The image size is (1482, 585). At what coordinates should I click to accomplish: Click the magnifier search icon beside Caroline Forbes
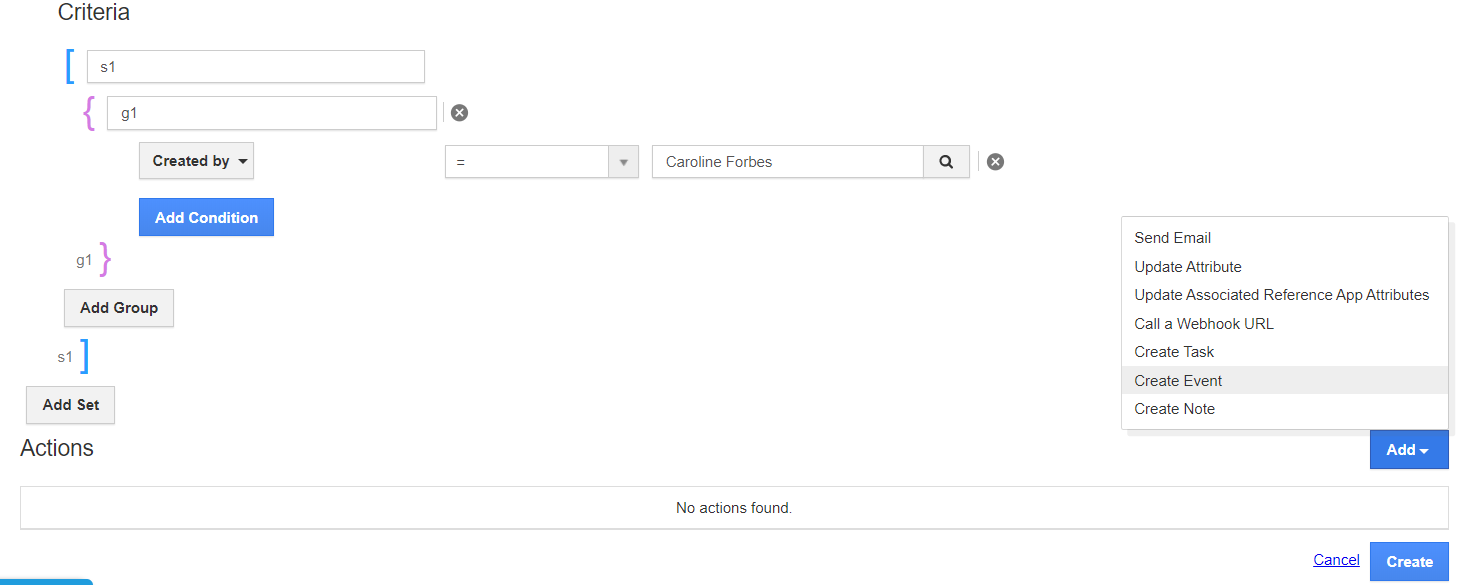pos(946,162)
